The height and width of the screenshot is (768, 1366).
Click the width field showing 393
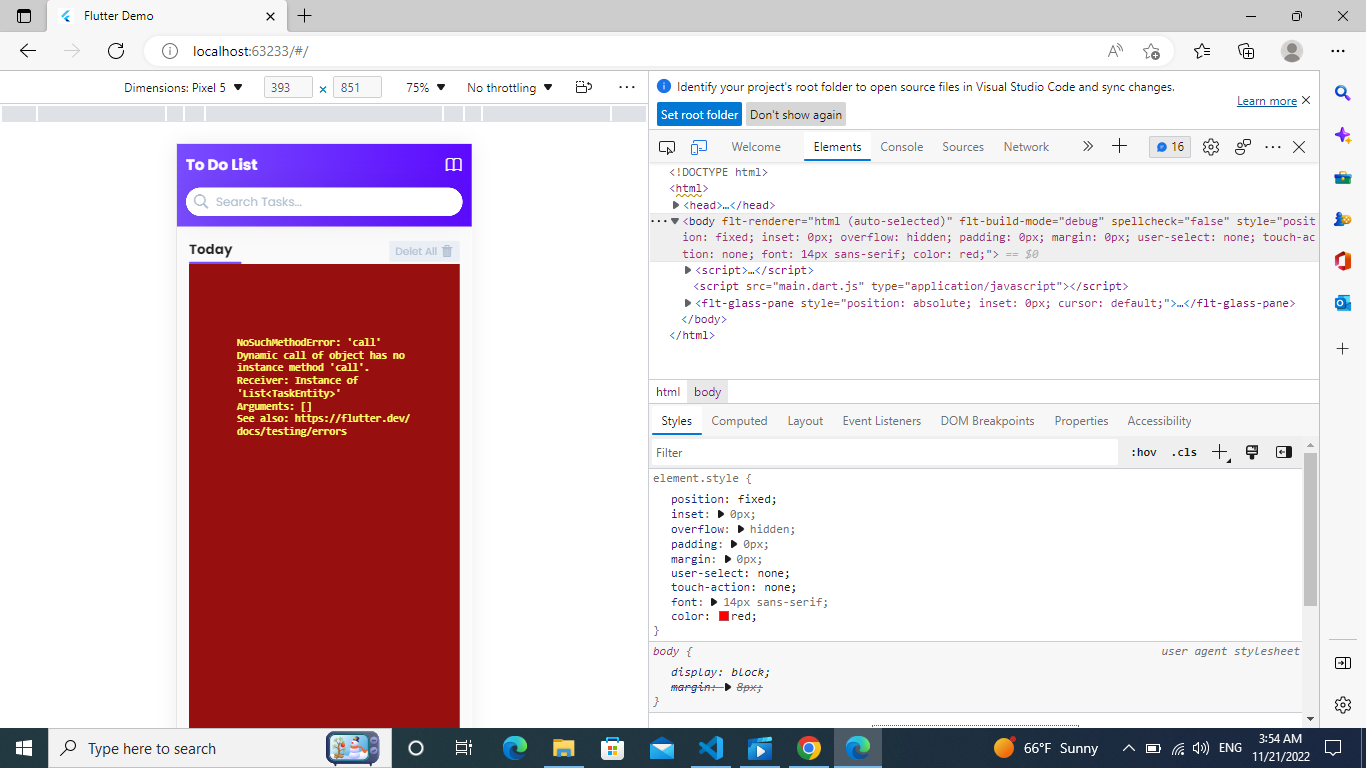(x=288, y=88)
